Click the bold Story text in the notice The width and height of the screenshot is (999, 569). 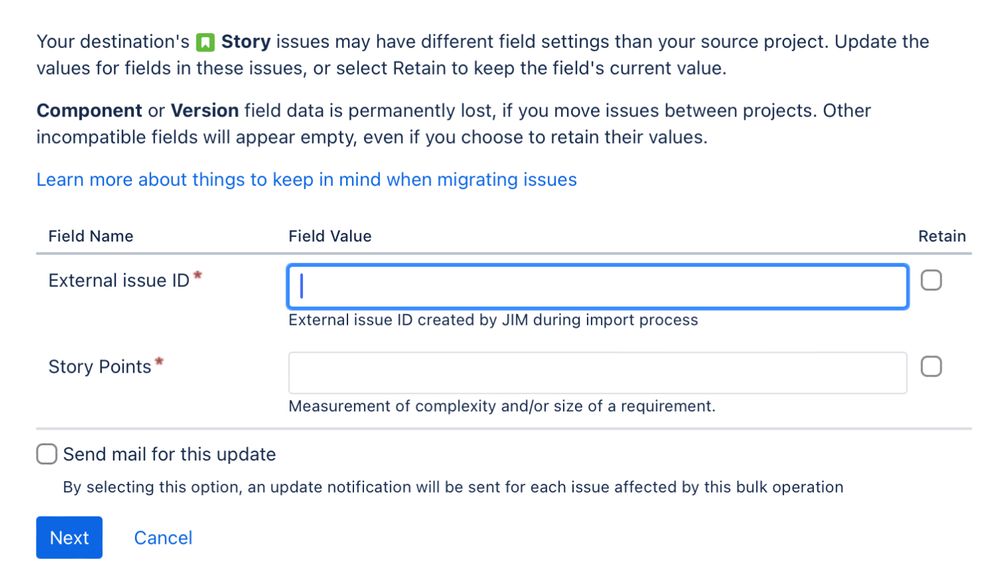246,42
